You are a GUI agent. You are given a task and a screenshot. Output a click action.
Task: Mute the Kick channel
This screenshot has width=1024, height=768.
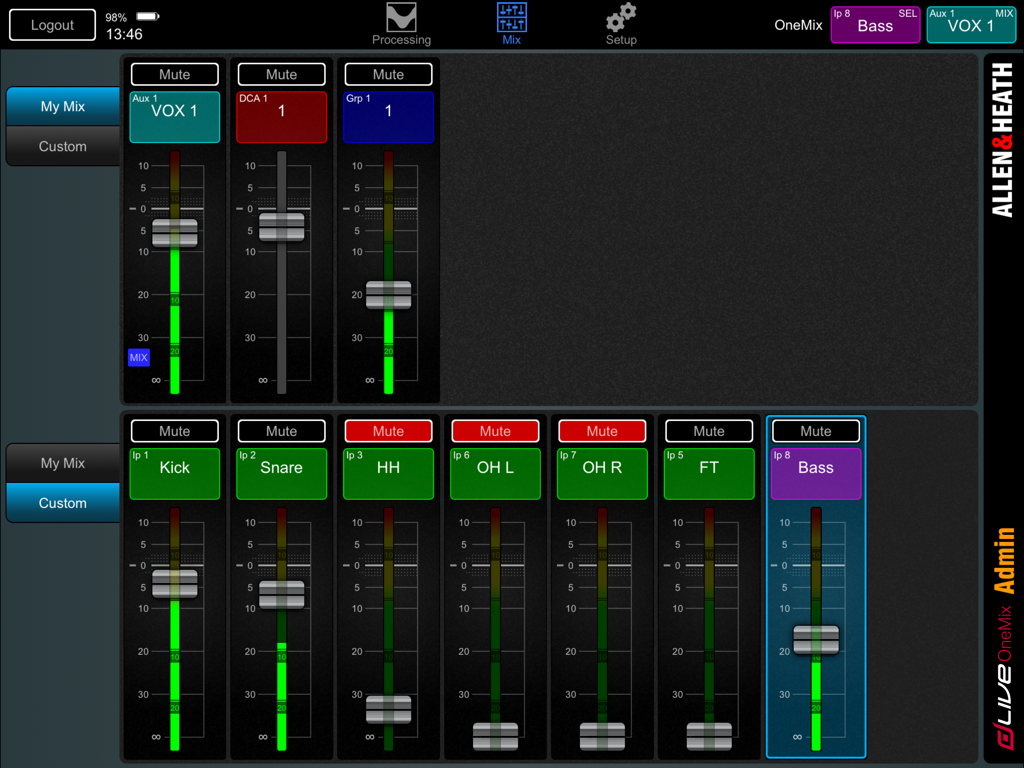click(x=174, y=430)
